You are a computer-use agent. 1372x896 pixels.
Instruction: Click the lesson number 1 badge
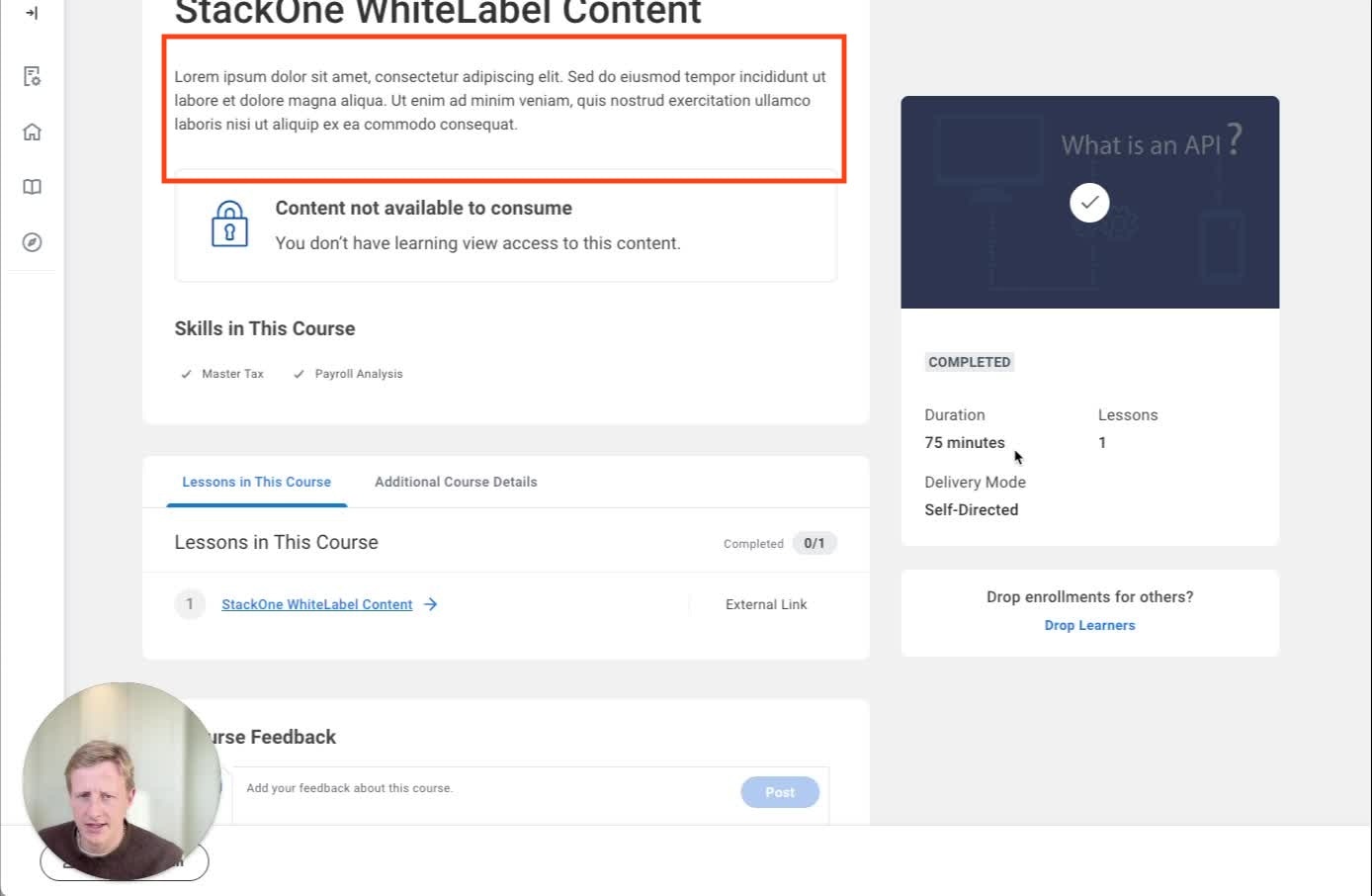point(190,604)
